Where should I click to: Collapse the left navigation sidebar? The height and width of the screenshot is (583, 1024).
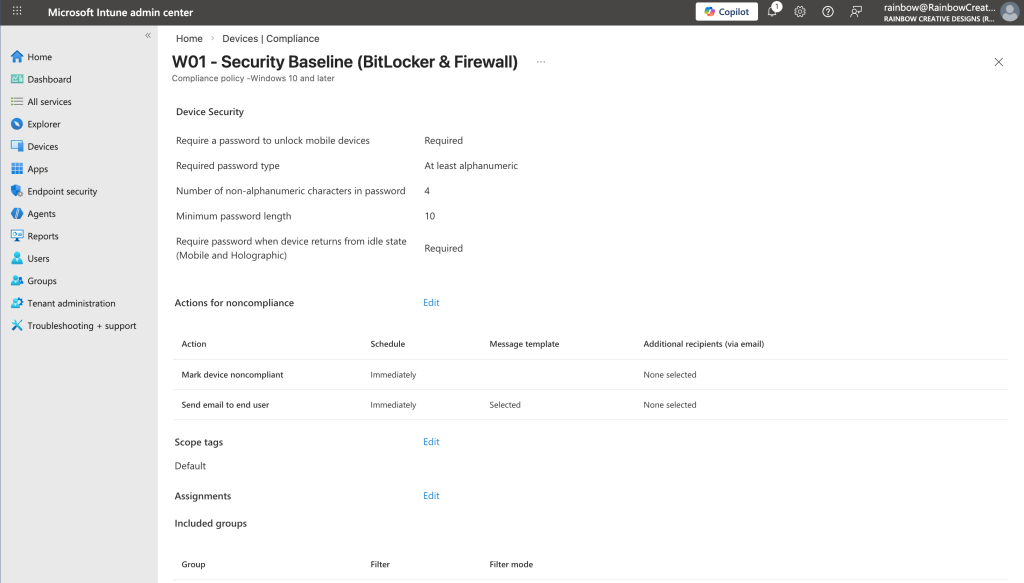[x=148, y=35]
